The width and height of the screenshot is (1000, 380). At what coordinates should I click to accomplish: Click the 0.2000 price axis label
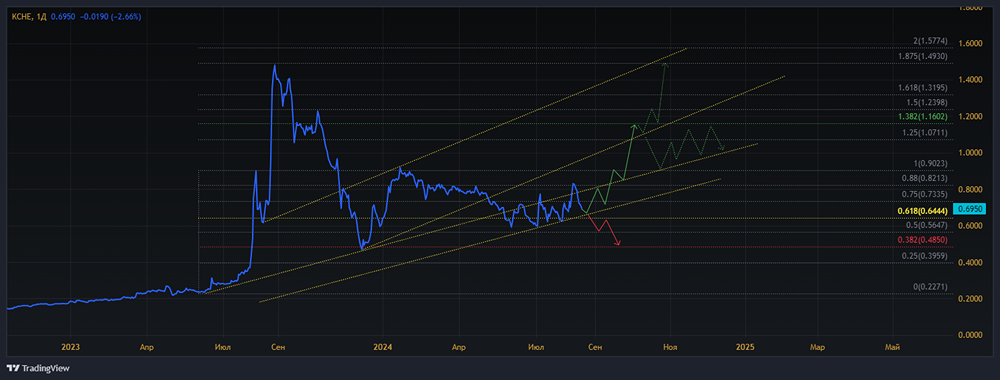coord(970,298)
